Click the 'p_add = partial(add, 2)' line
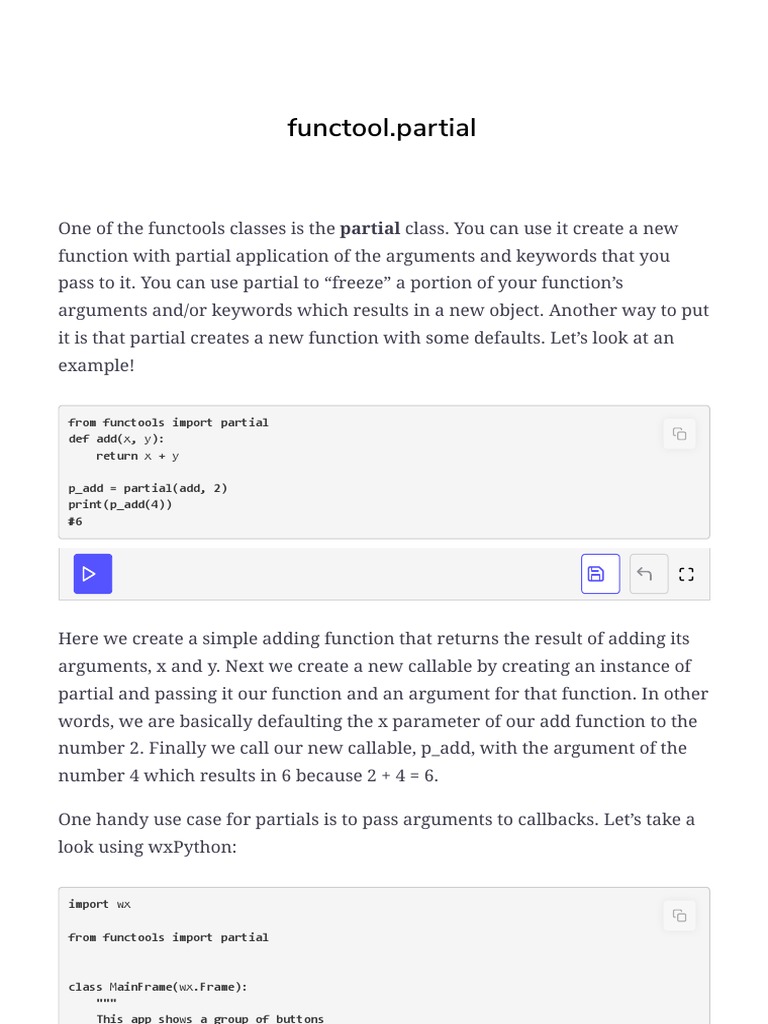 (147, 488)
